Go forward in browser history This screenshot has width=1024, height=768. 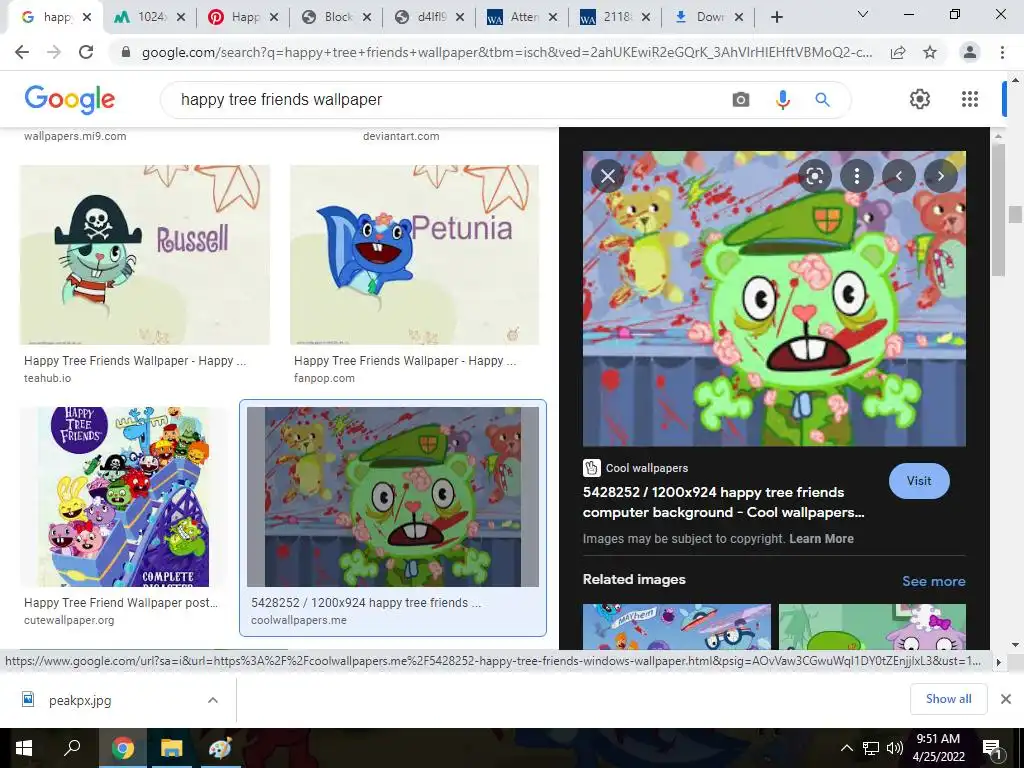tap(54, 52)
